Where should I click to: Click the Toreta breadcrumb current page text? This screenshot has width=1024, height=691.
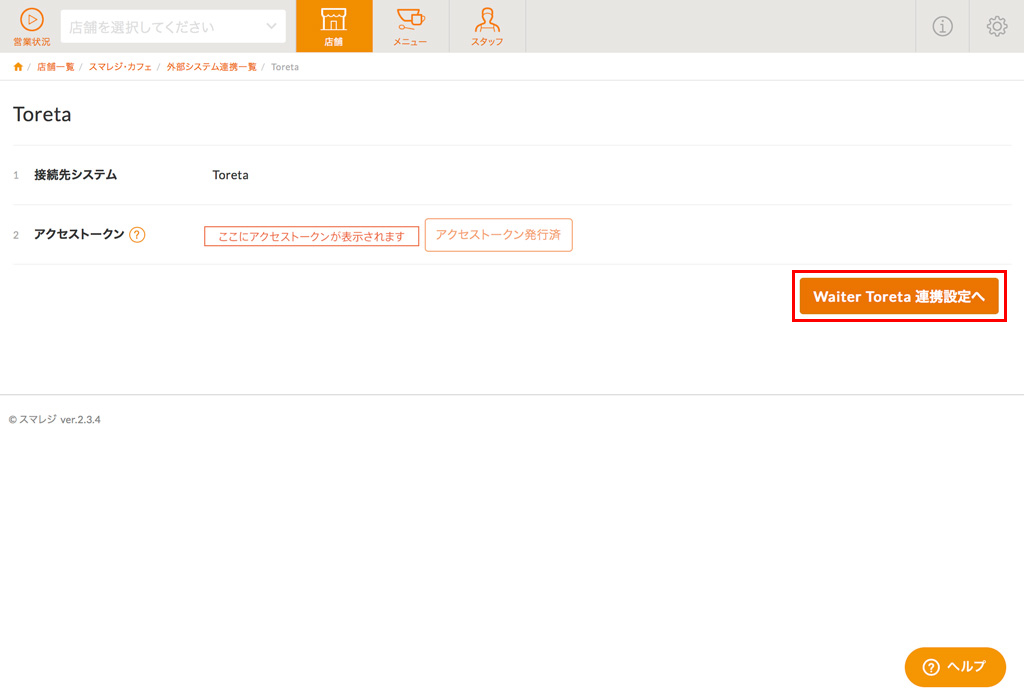coord(285,67)
